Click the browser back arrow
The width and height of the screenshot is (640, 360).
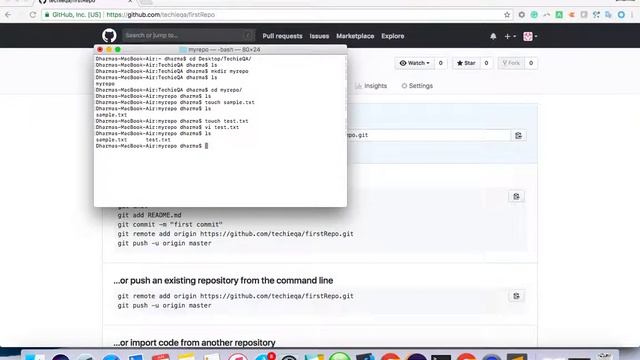click(8, 15)
